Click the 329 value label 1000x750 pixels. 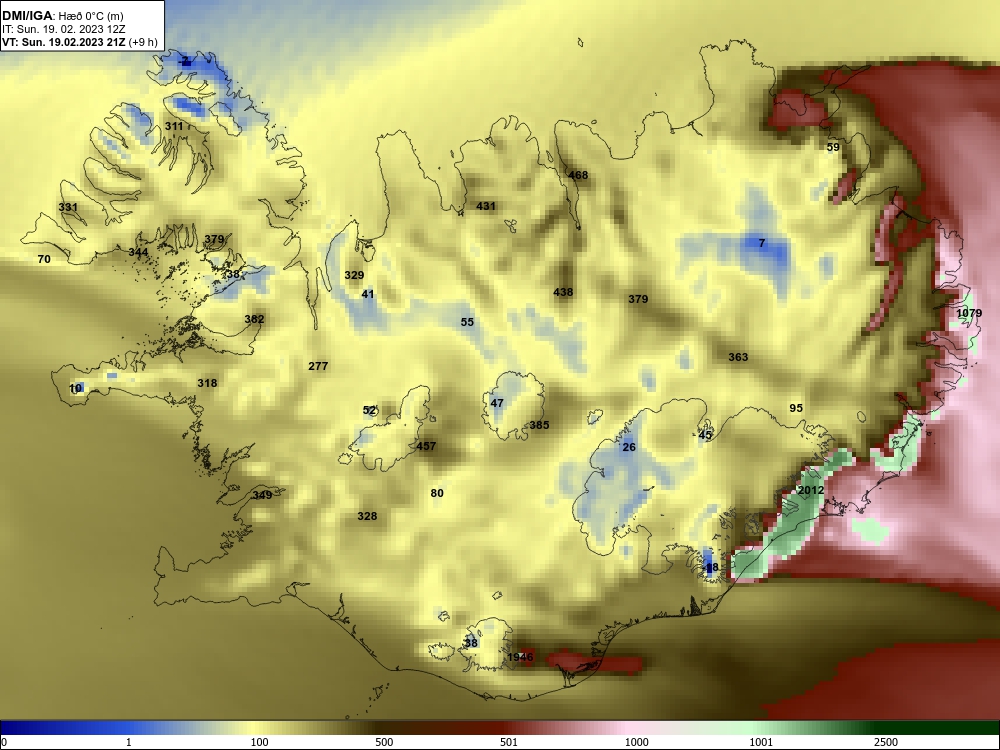click(354, 275)
